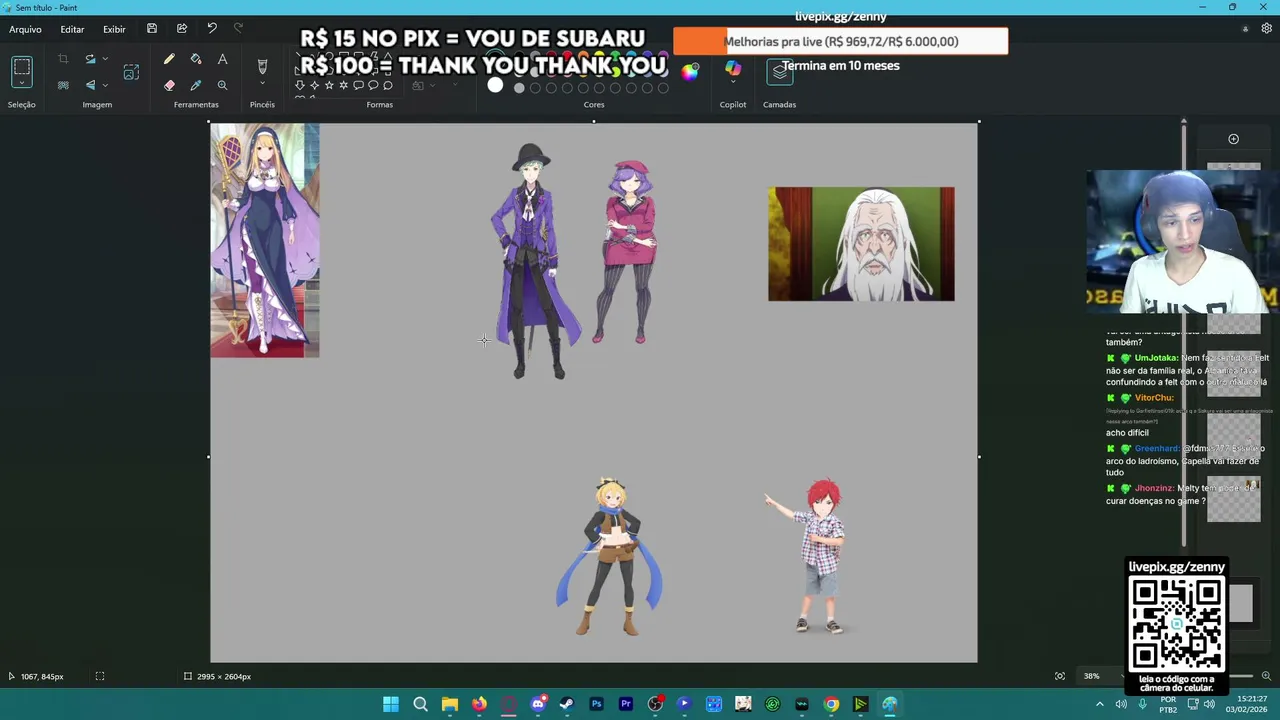Select the rectangular Selection tool
The width and height of the screenshot is (1280, 720).
pyautogui.click(x=22, y=68)
